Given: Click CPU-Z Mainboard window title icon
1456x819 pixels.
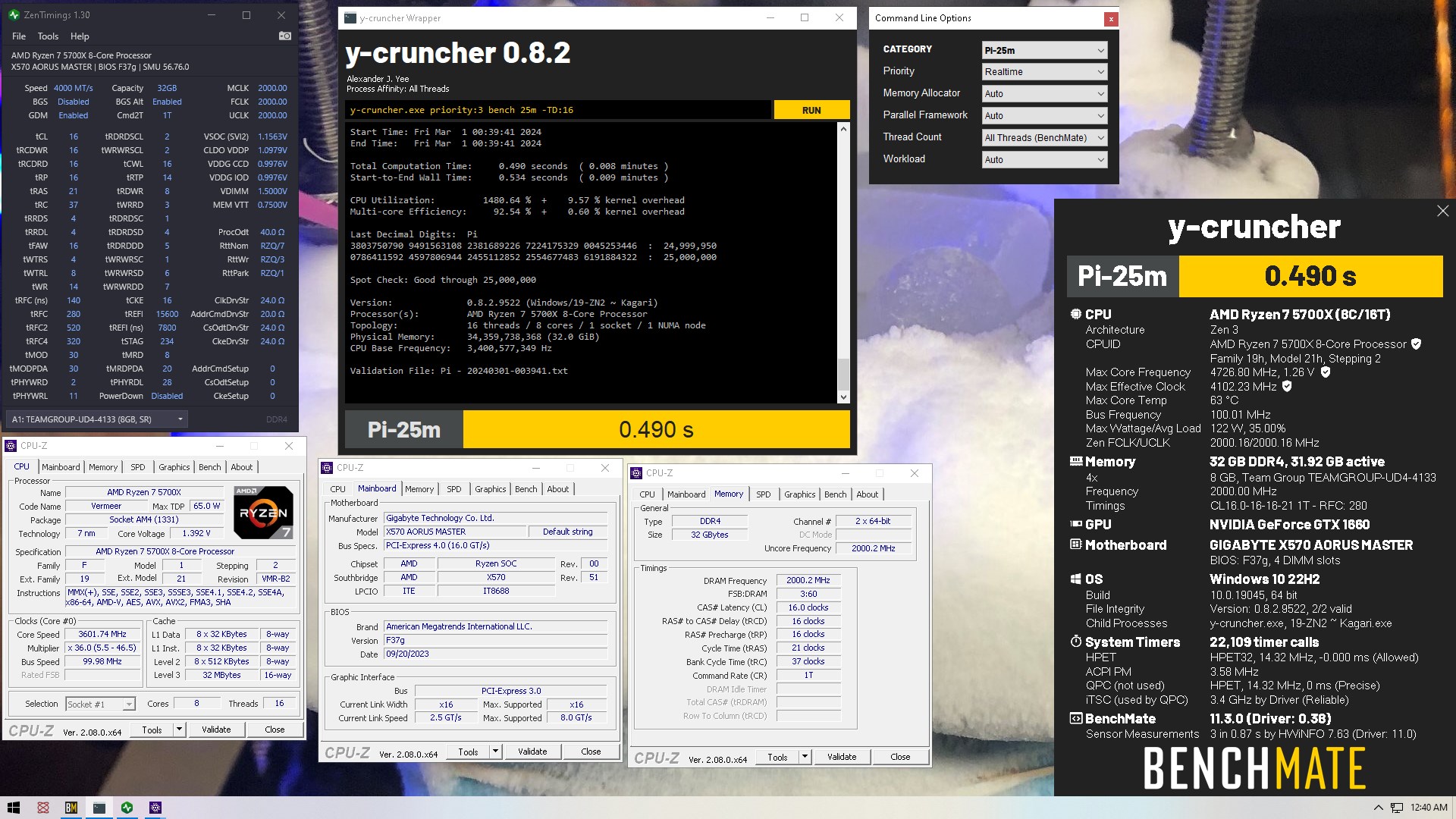Looking at the screenshot, I should pos(326,468).
